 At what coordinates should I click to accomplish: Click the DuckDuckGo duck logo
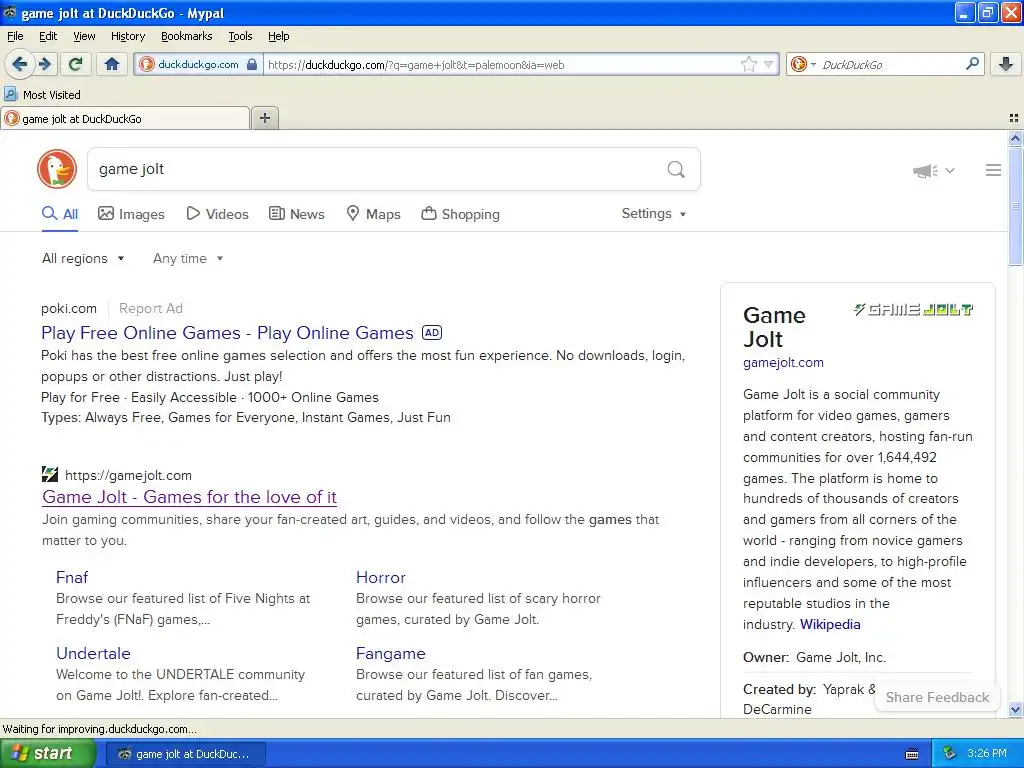(x=57, y=168)
